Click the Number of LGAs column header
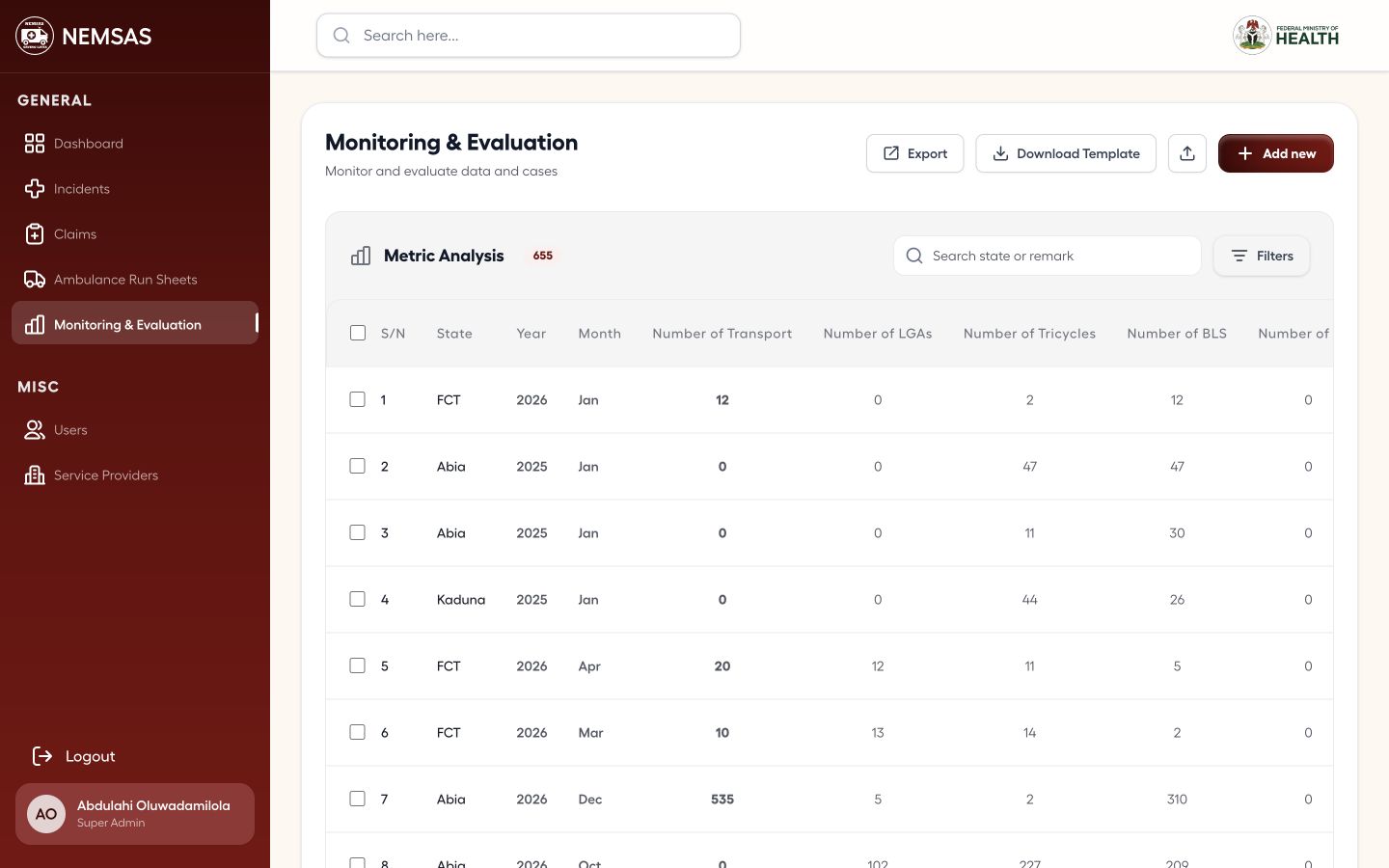 coord(878,334)
